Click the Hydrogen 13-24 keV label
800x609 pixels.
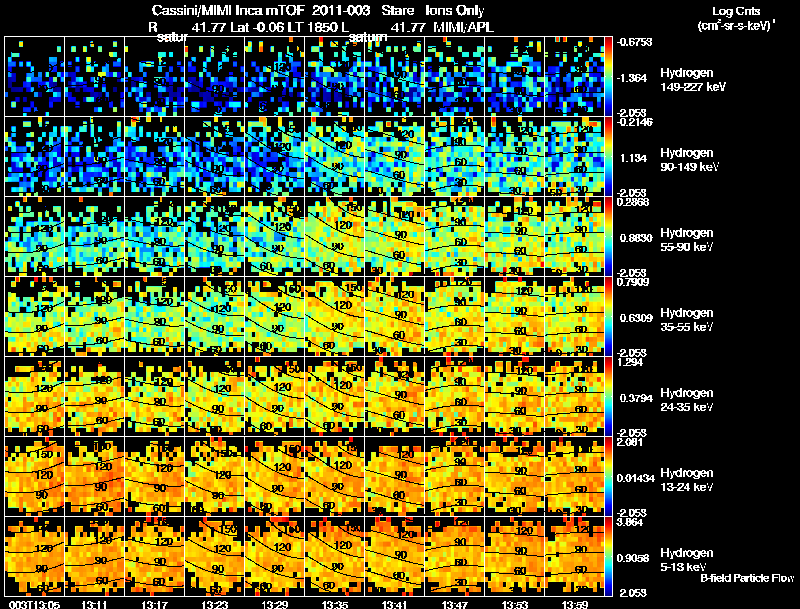[687, 480]
